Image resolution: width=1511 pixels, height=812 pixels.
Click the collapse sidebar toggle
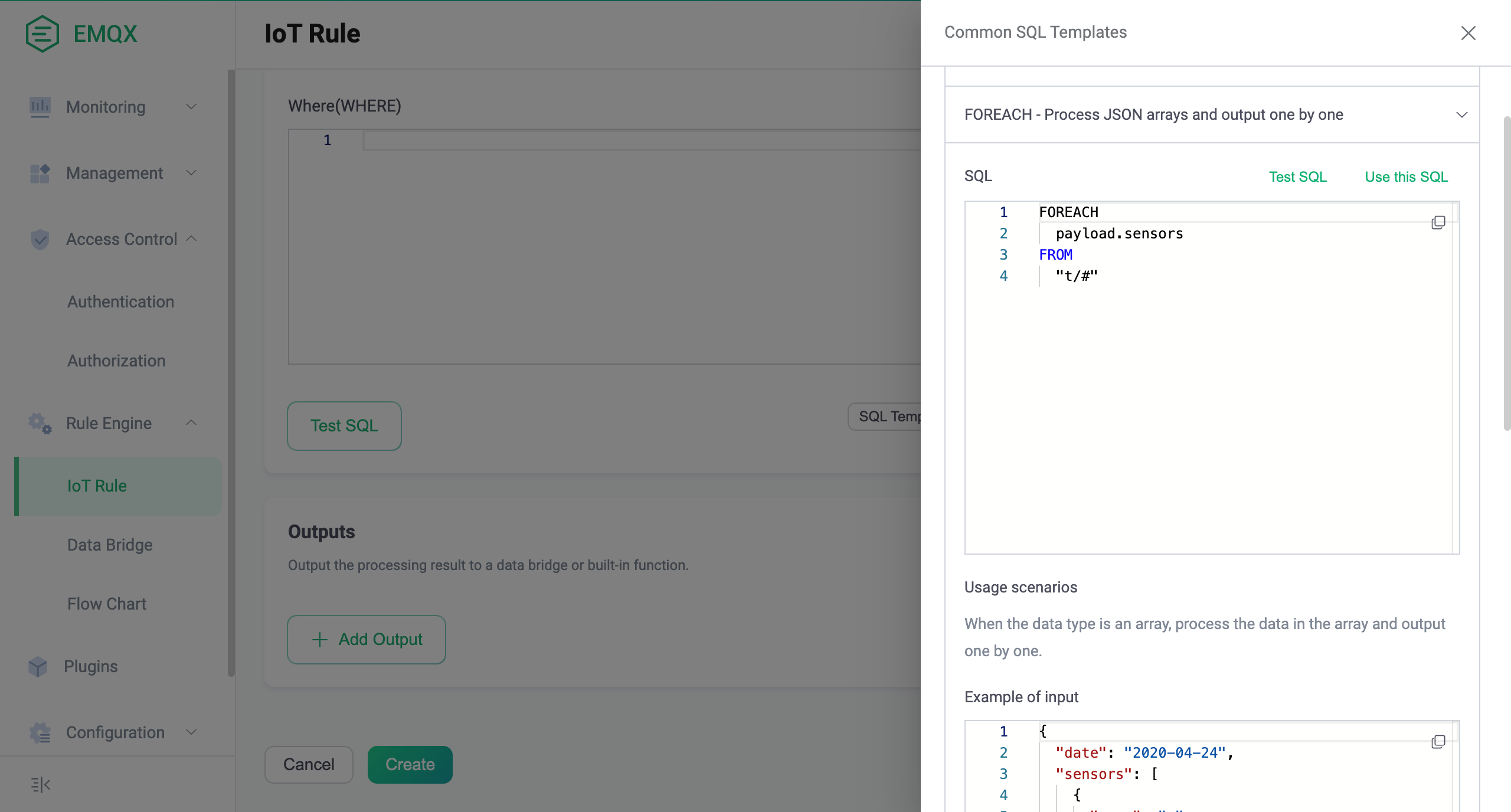click(x=41, y=785)
